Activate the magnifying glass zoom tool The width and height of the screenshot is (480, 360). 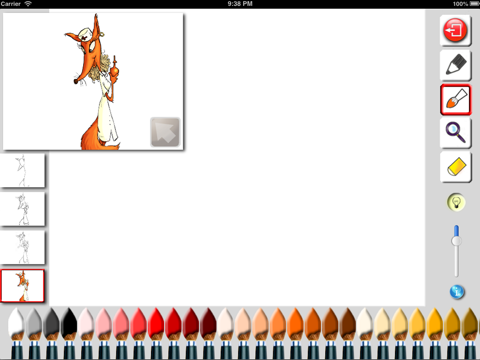[x=455, y=133]
